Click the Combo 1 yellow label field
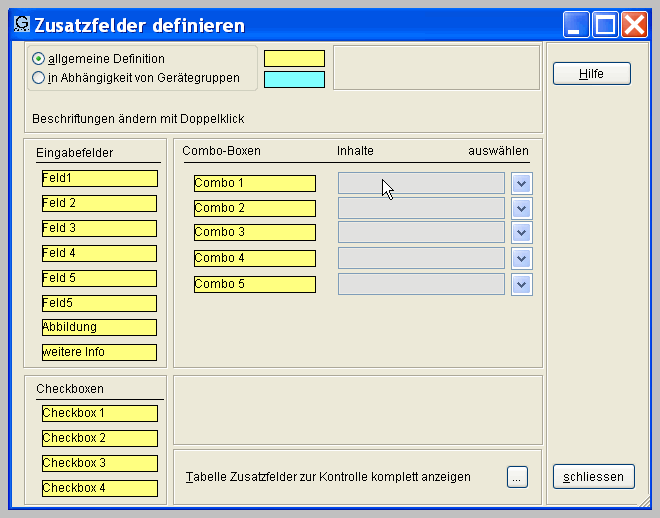Screen dimensions: 660x518 pyautogui.click(x=254, y=183)
